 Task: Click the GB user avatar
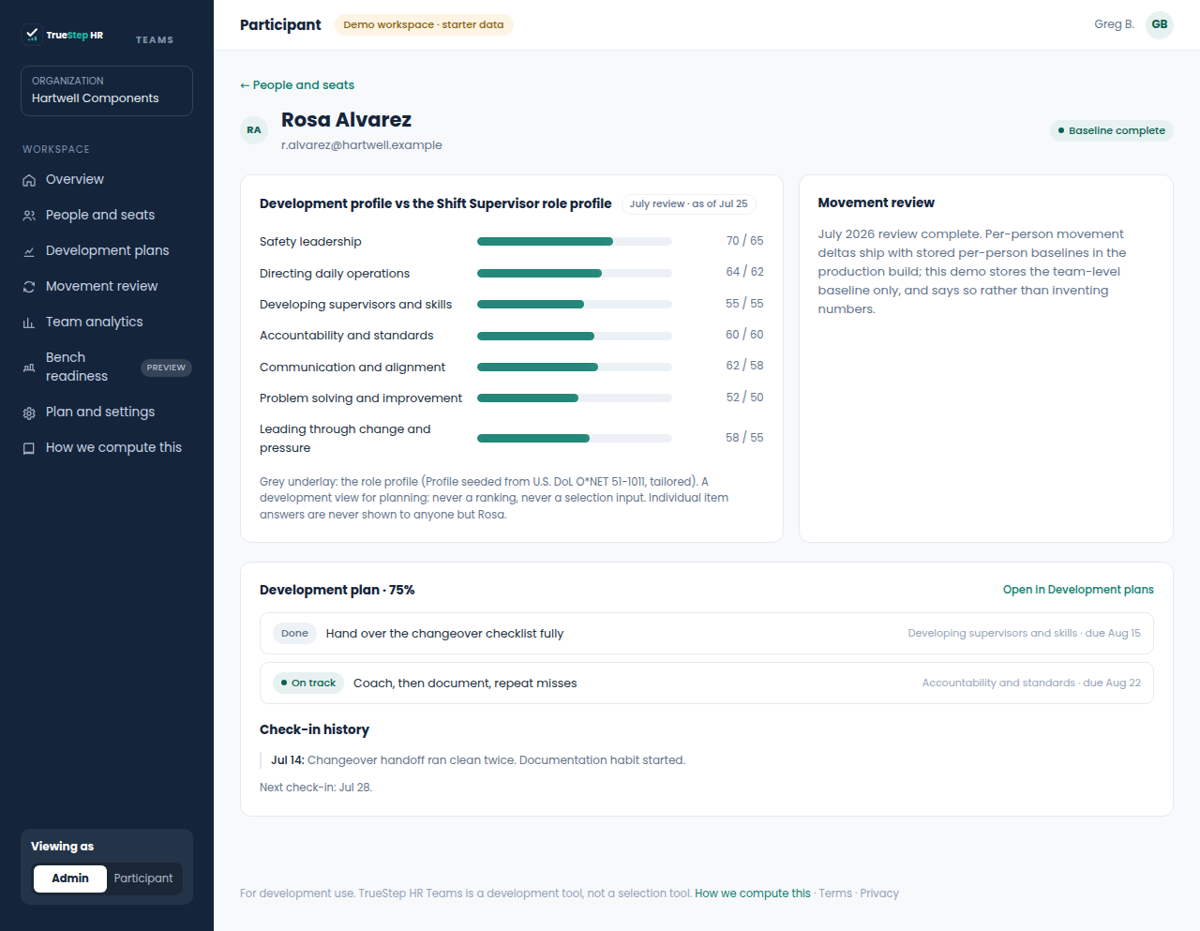point(1159,25)
